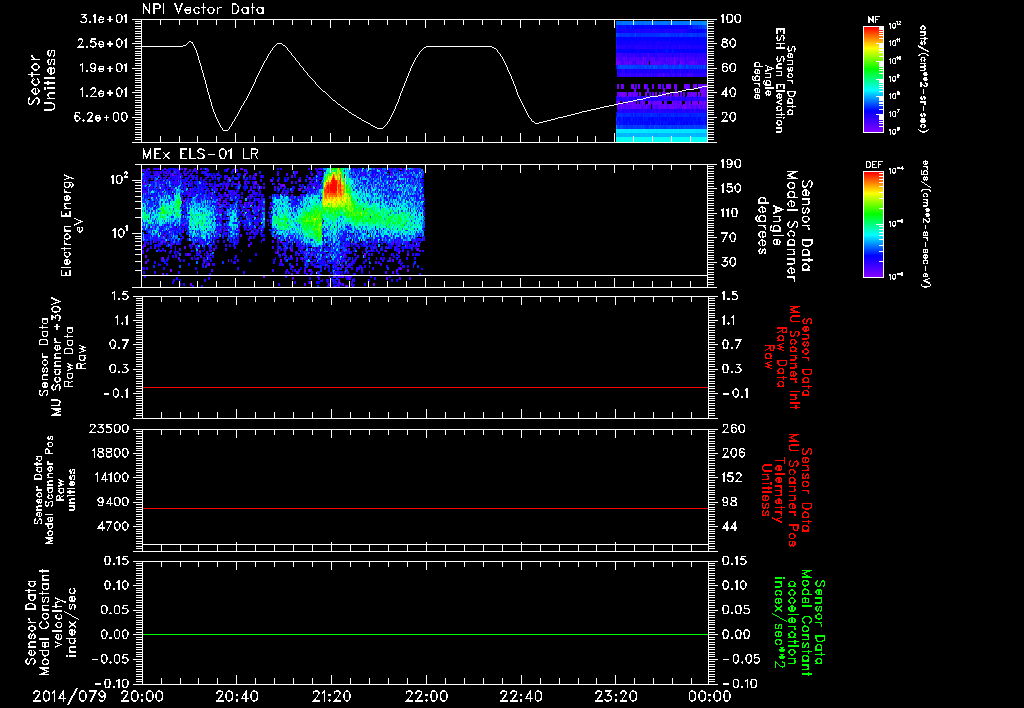Click the 21:20 time tick label
Viewport: 1024px width, 708px height.
click(332, 697)
